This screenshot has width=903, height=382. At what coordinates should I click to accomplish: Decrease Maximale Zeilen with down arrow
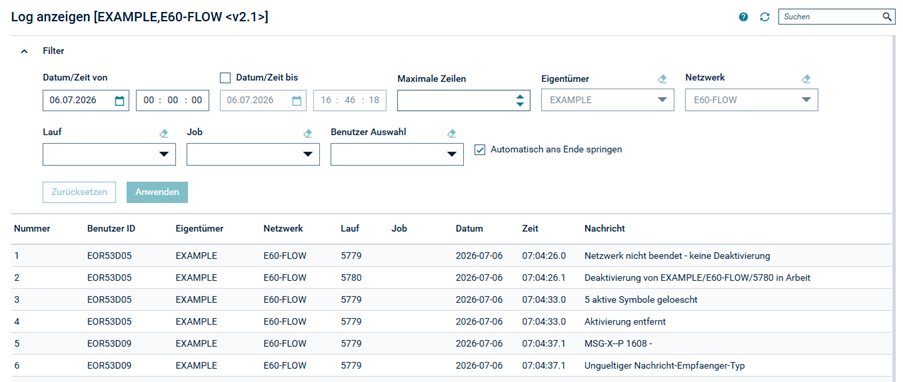pos(519,104)
